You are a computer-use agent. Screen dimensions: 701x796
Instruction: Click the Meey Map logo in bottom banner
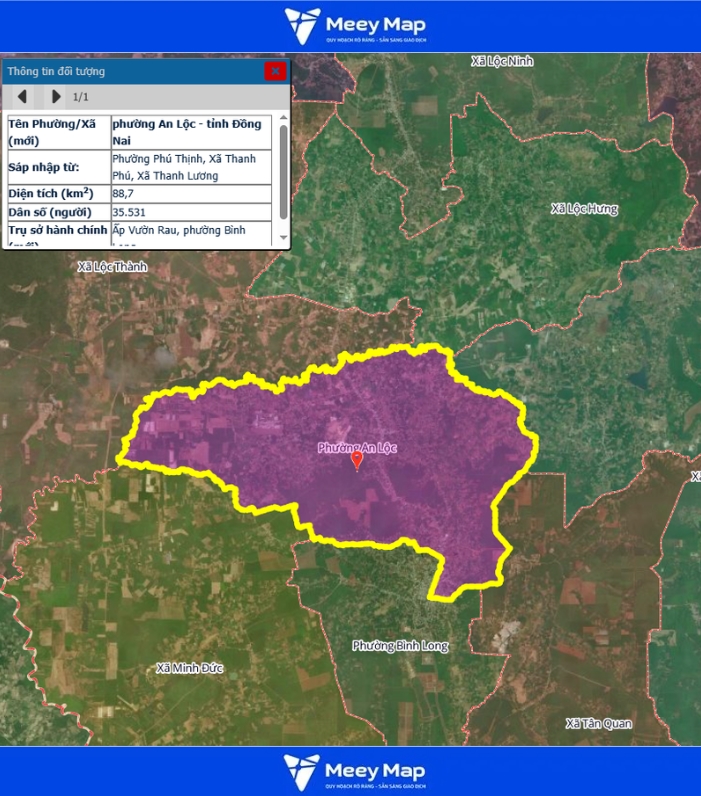pyautogui.click(x=354, y=771)
